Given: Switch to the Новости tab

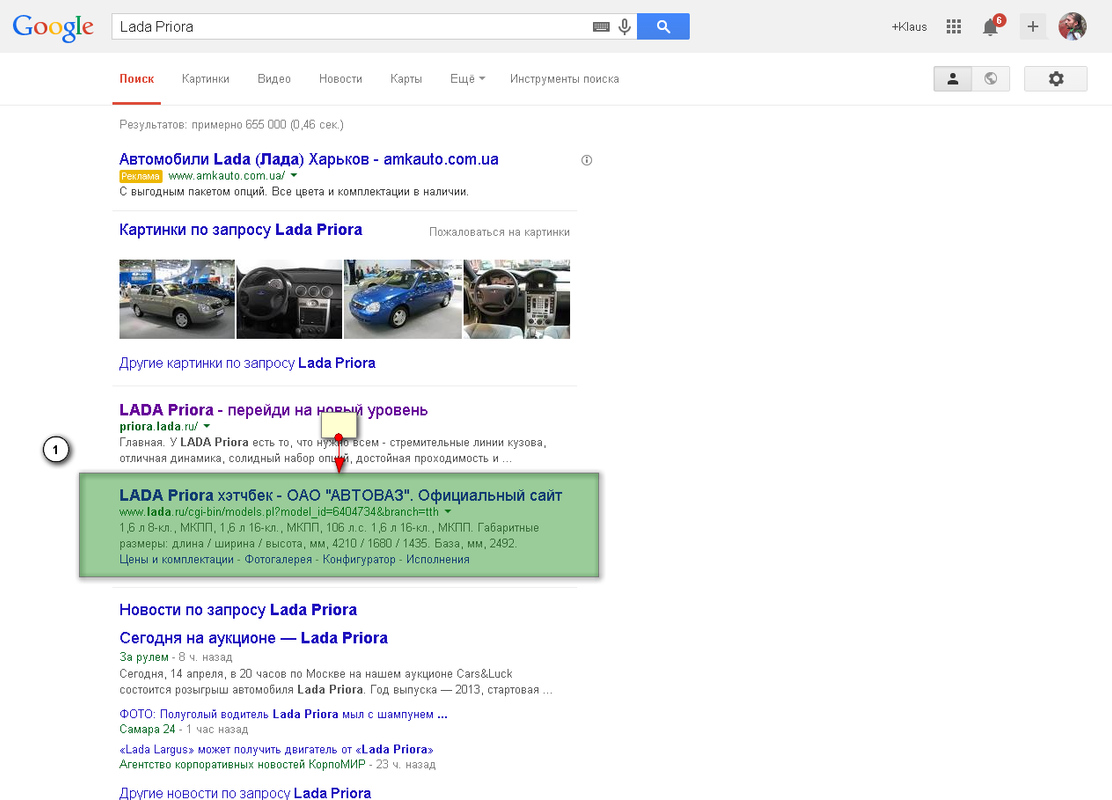Looking at the screenshot, I should [x=340, y=79].
